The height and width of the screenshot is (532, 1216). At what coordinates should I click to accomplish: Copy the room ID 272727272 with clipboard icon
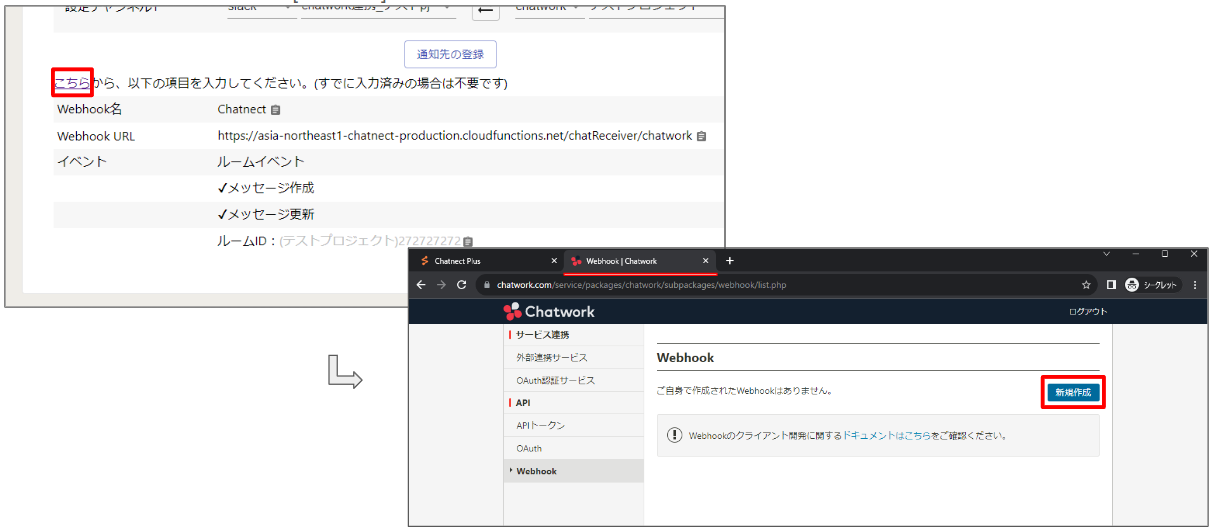pyautogui.click(x=469, y=241)
